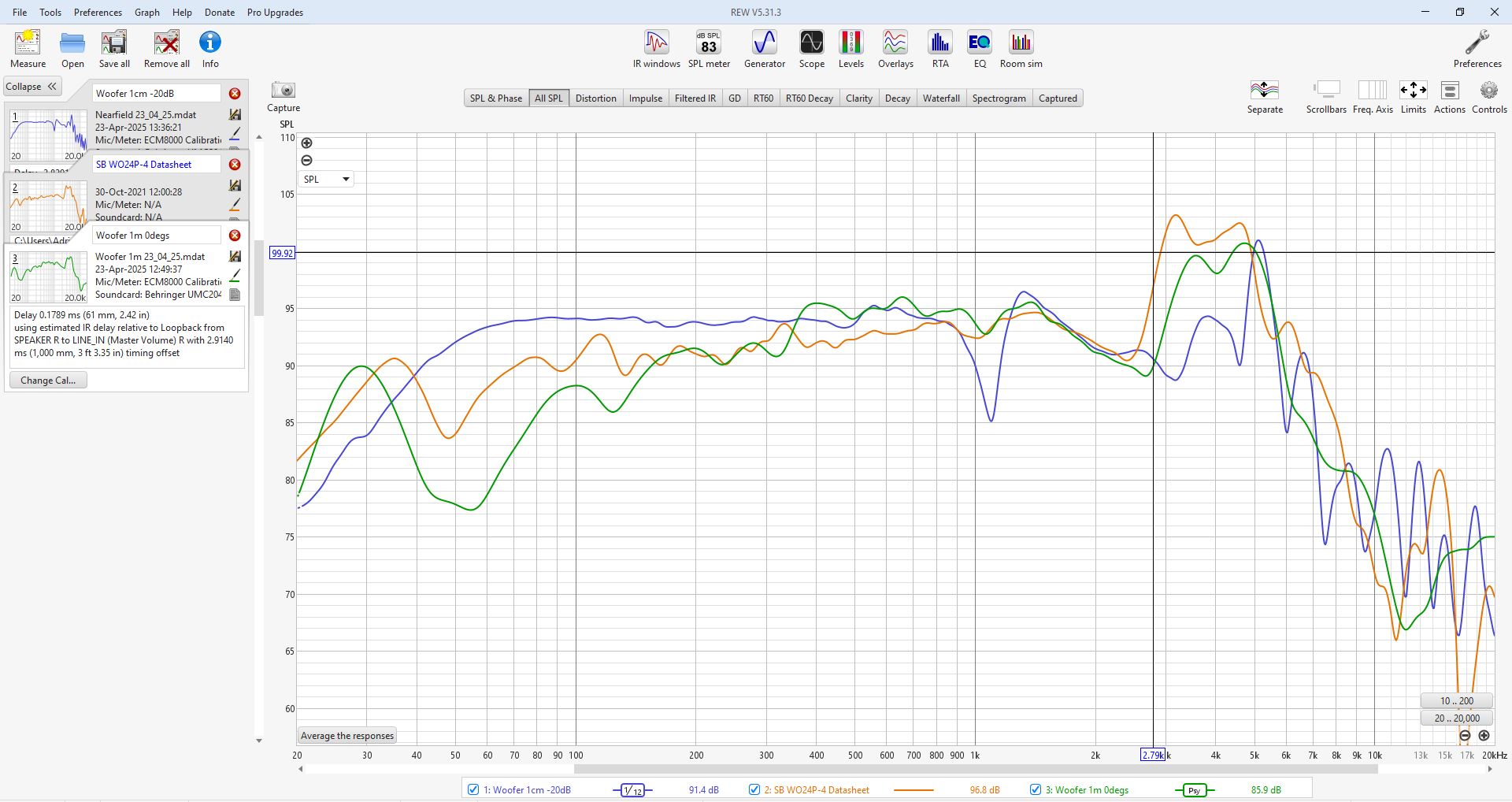Open the Pro Upgrades menu
The width and height of the screenshot is (1512, 802).
275,12
